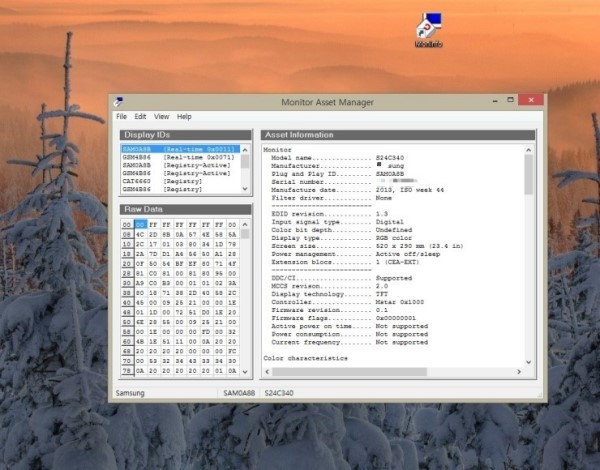Select GSM4B86 Real-time display ID entry
This screenshot has height=470, width=600.
(180, 157)
